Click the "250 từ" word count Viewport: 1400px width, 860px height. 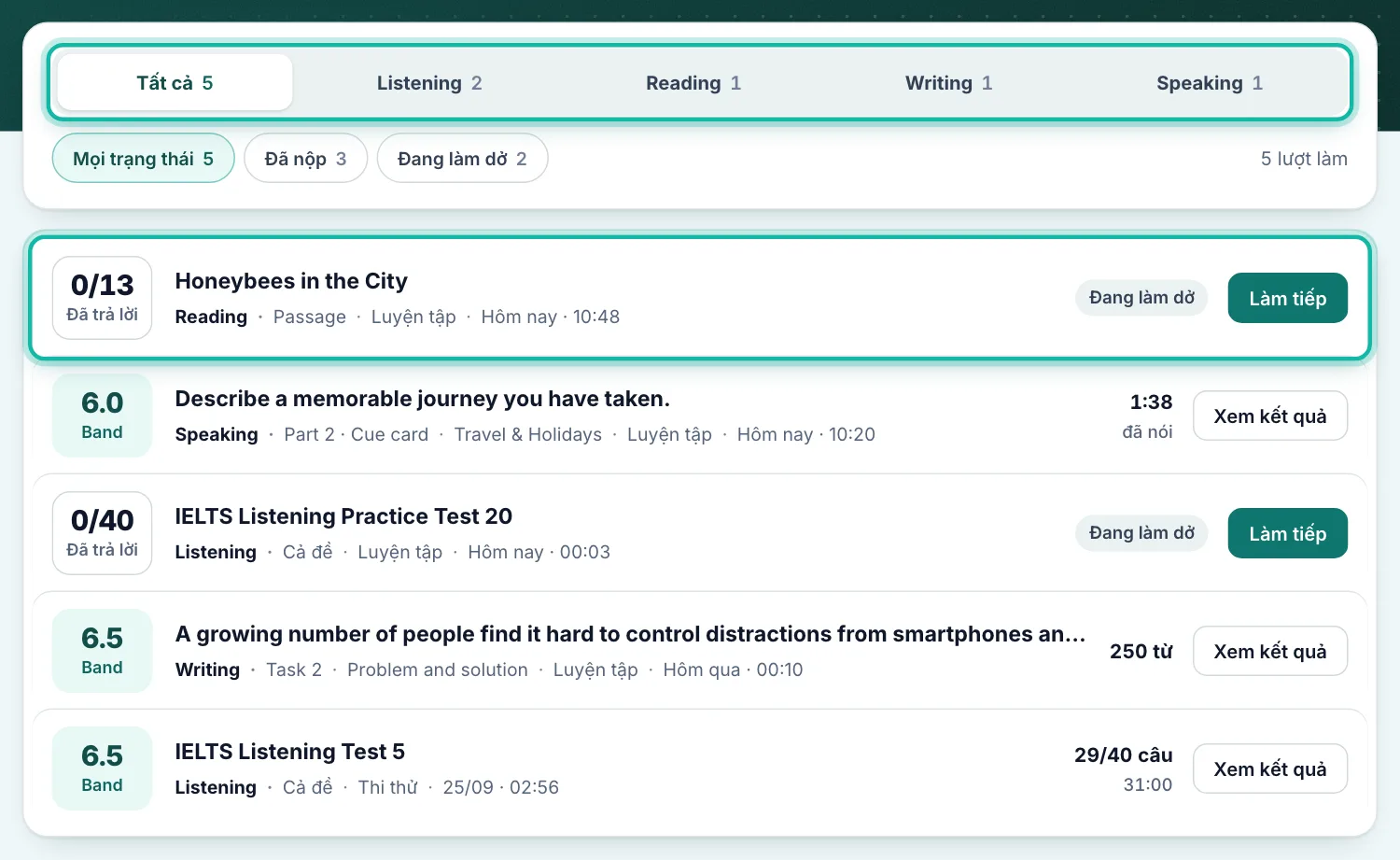click(1141, 652)
